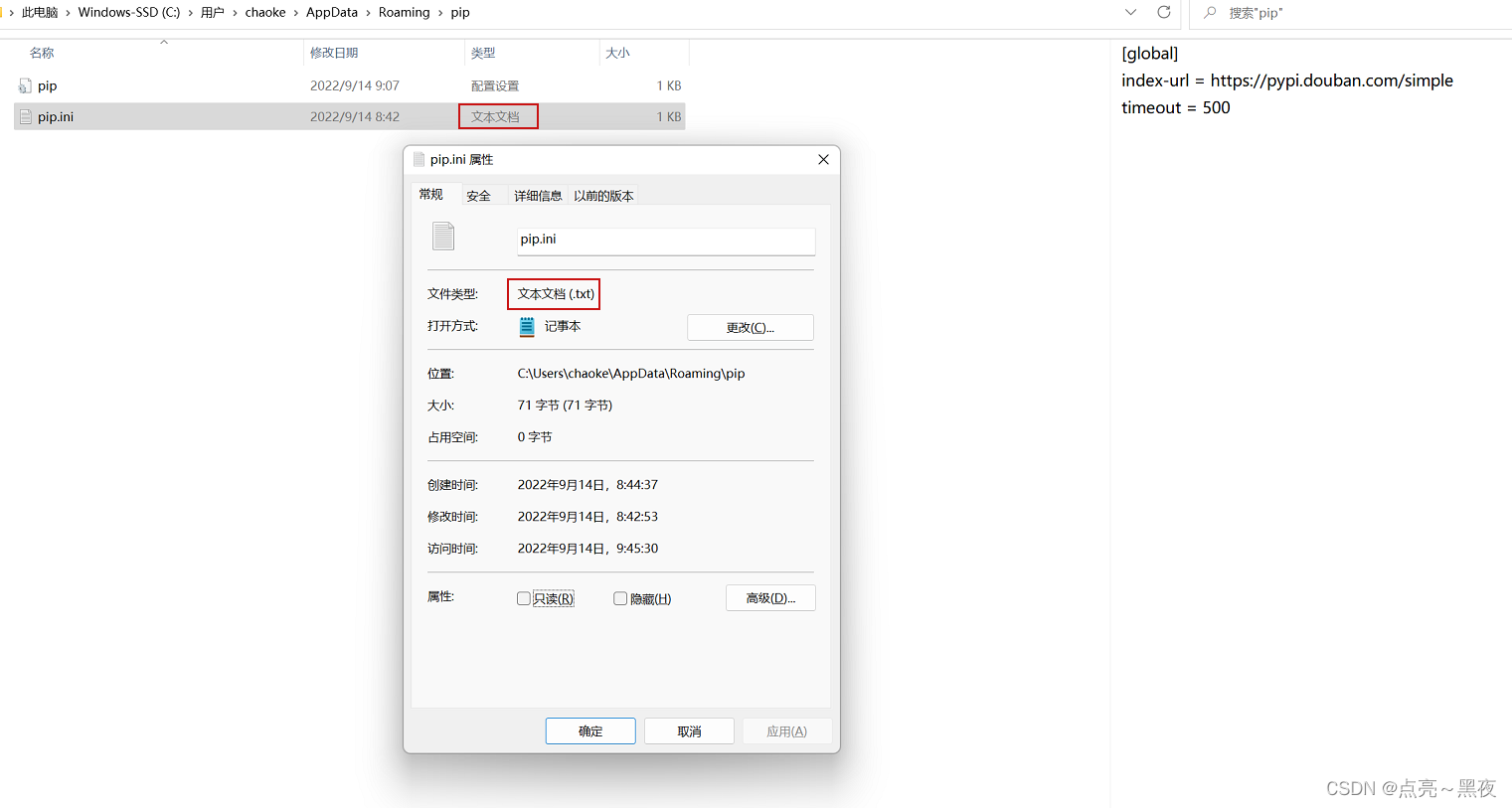The height and width of the screenshot is (808, 1512).
Task: Toggle the 隐藏(H) checkbox
Action: [620, 598]
